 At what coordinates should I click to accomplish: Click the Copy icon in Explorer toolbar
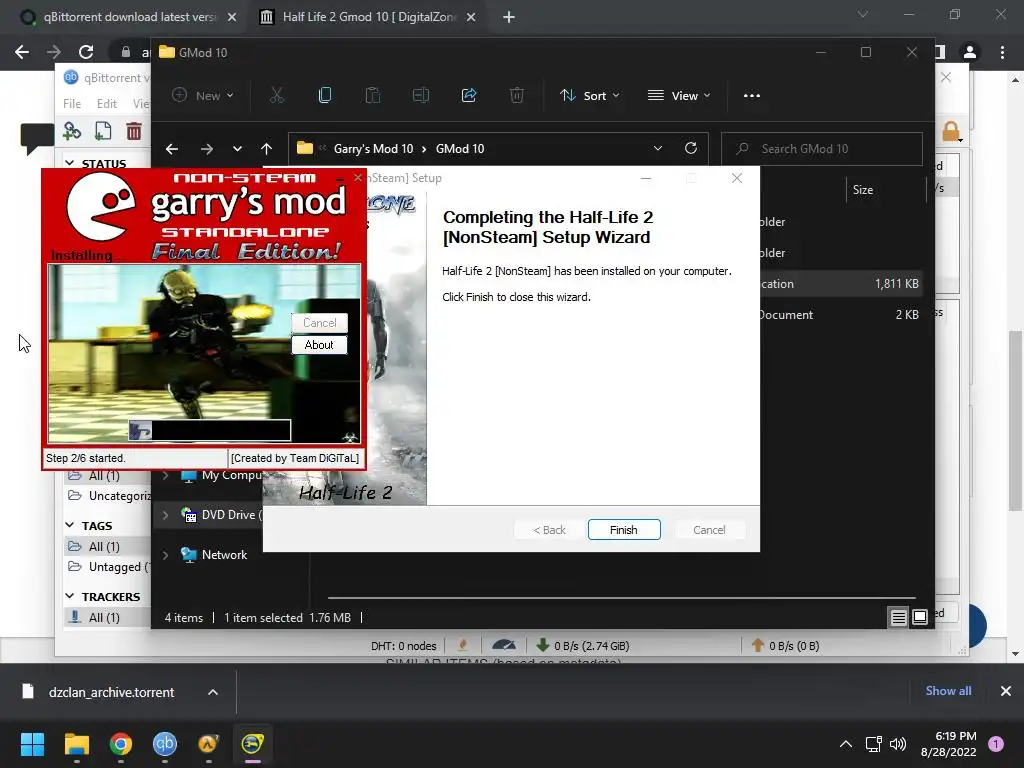point(325,95)
